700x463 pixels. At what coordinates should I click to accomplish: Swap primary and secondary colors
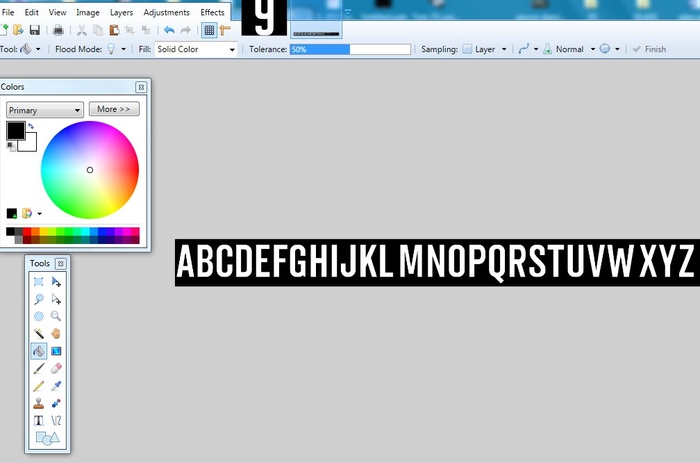click(31, 126)
